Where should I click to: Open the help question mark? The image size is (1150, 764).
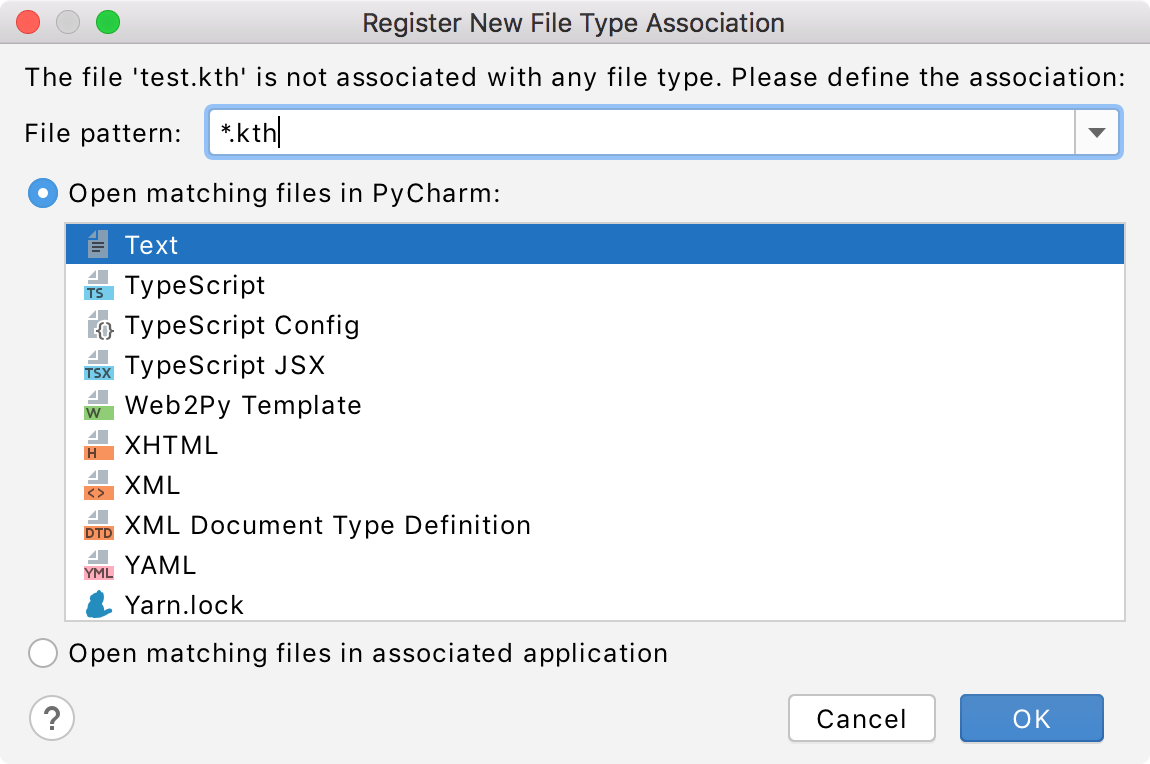[52, 718]
